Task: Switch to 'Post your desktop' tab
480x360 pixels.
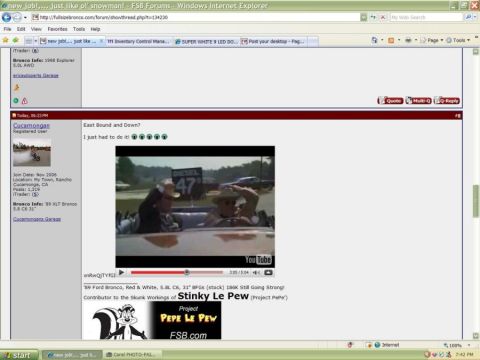Action: pyautogui.click(x=273, y=41)
